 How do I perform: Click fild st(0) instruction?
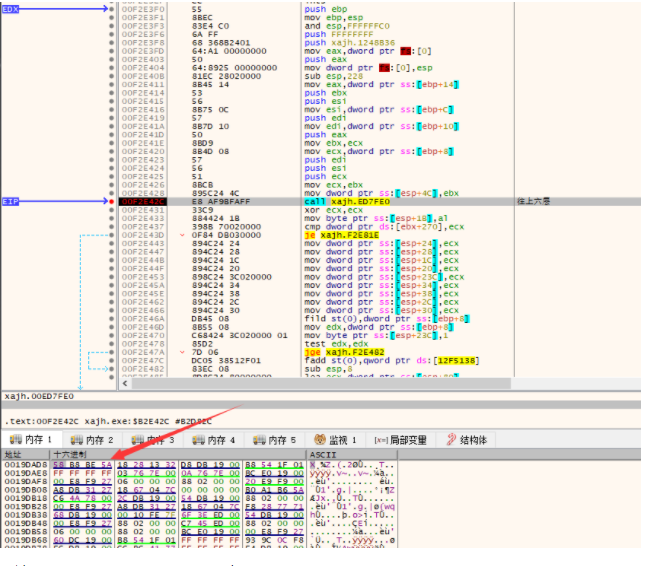pyautogui.click(x=386, y=319)
